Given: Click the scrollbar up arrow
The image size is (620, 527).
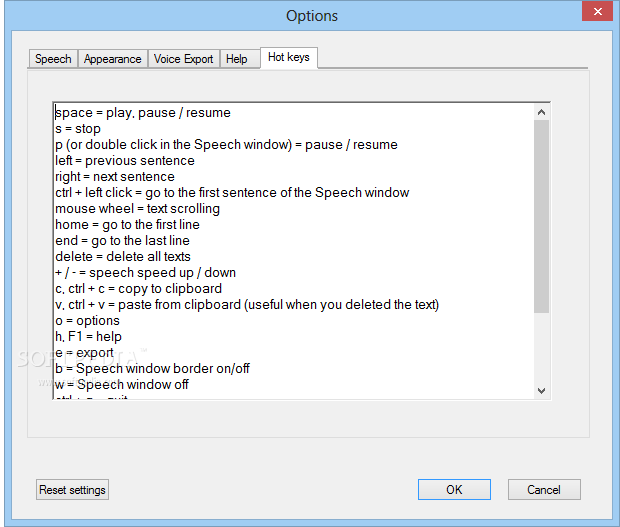Looking at the screenshot, I should [x=542, y=112].
